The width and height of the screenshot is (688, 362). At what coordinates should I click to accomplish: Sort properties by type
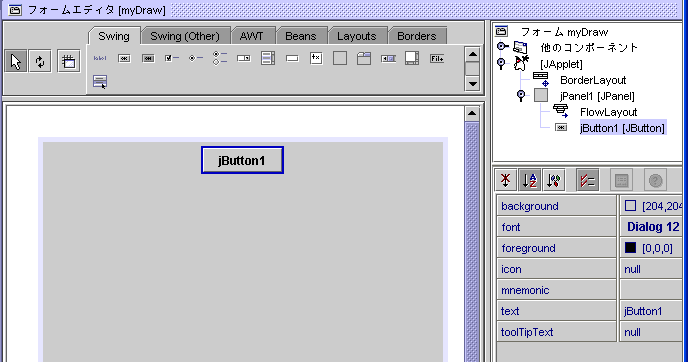pyautogui.click(x=554, y=180)
